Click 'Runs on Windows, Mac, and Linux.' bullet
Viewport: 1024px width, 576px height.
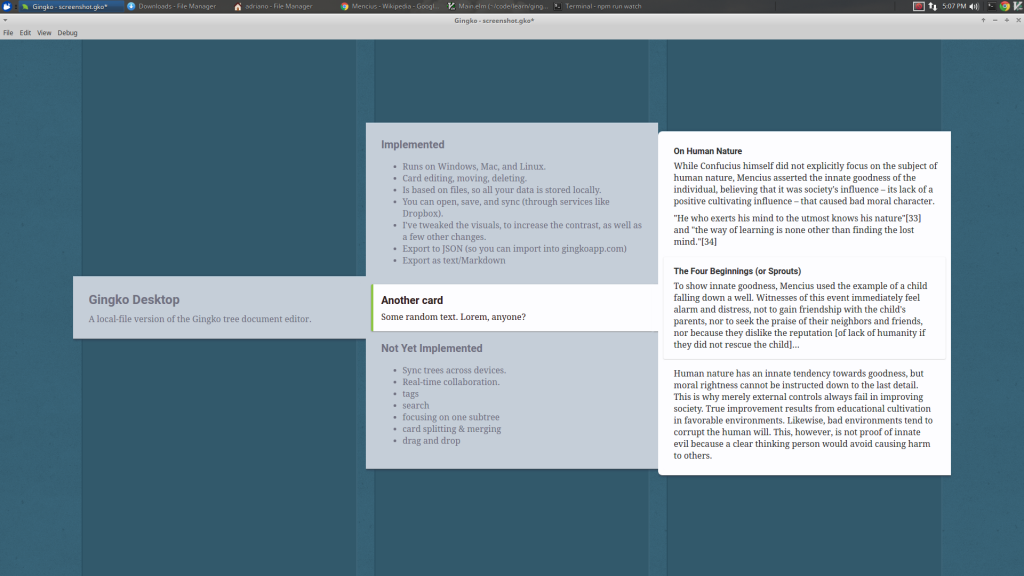[473, 167]
